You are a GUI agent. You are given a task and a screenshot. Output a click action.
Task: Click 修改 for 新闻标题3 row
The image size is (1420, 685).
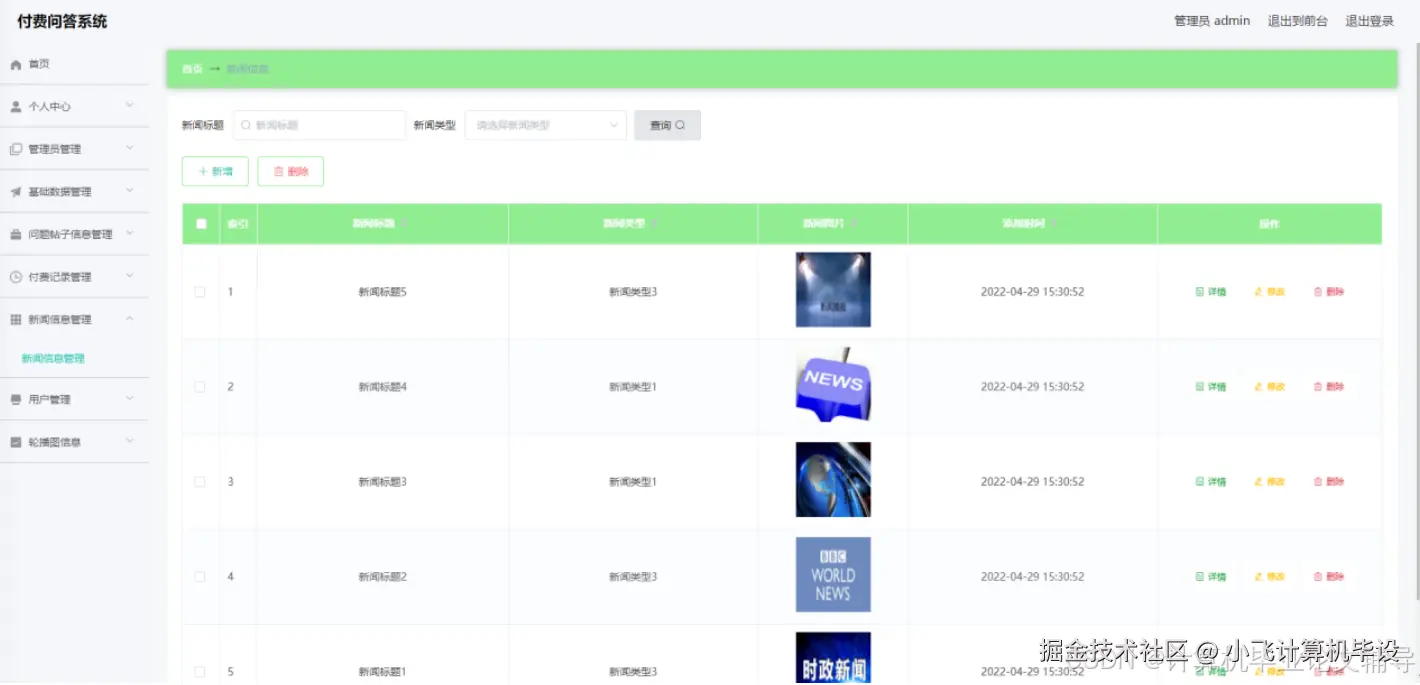tap(1270, 482)
